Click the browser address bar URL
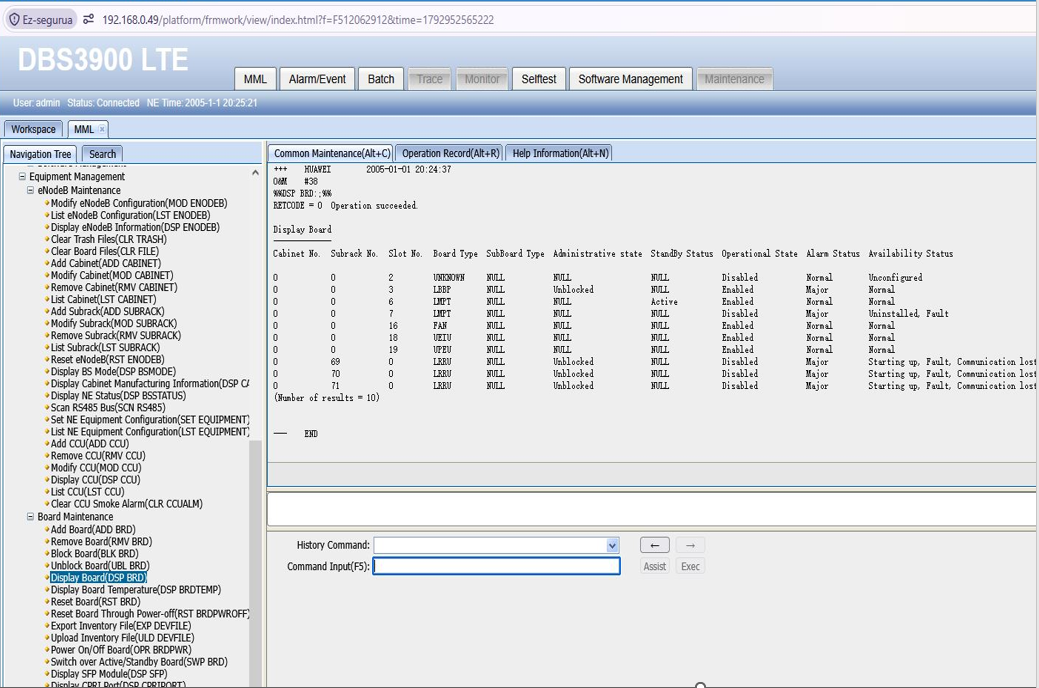This screenshot has height=688, width=1039. click(298, 20)
